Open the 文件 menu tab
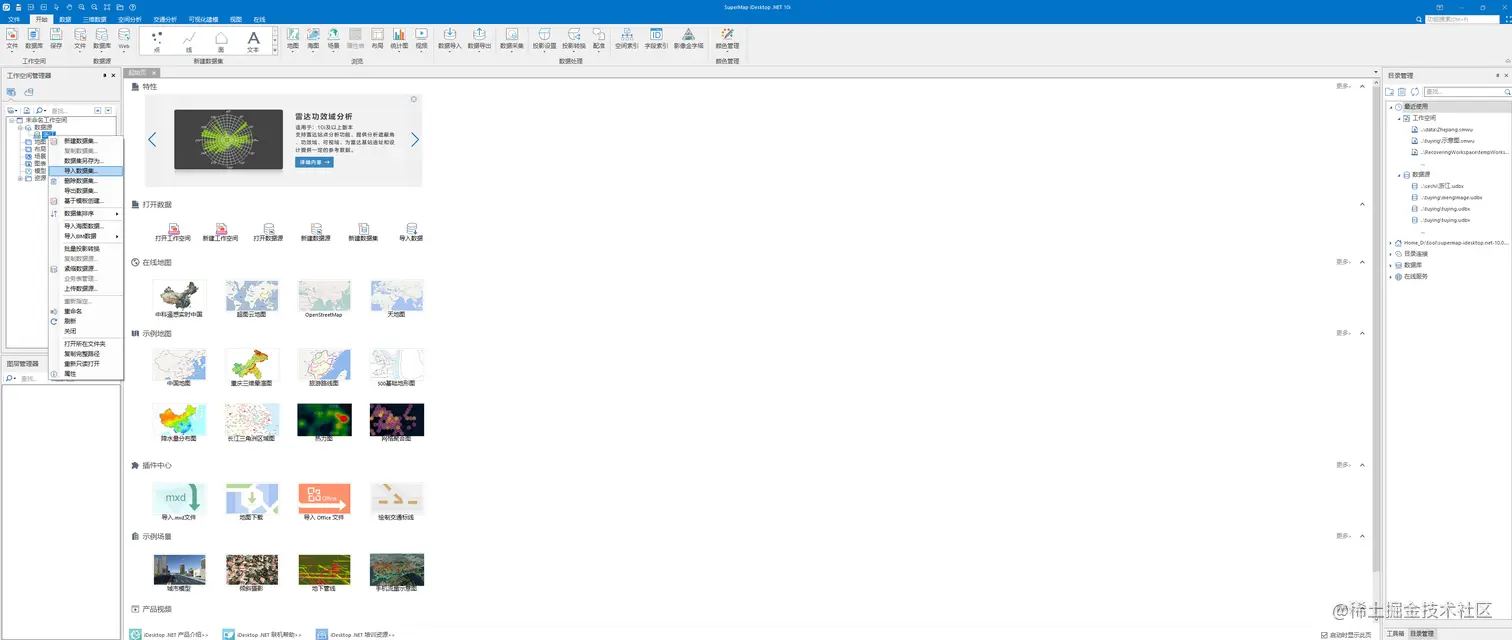 pos(14,19)
